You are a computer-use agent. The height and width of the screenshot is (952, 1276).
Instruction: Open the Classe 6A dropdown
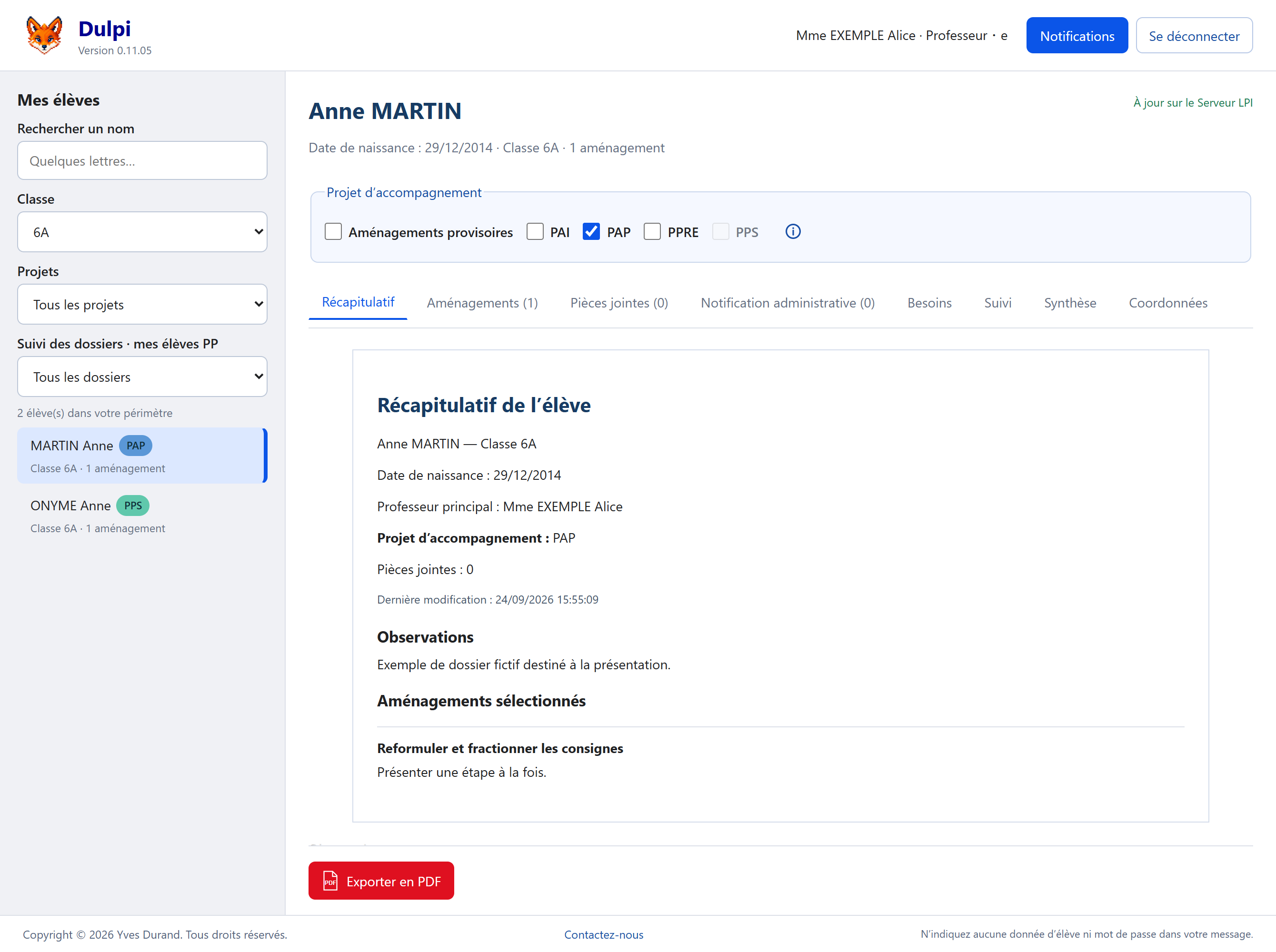click(142, 232)
